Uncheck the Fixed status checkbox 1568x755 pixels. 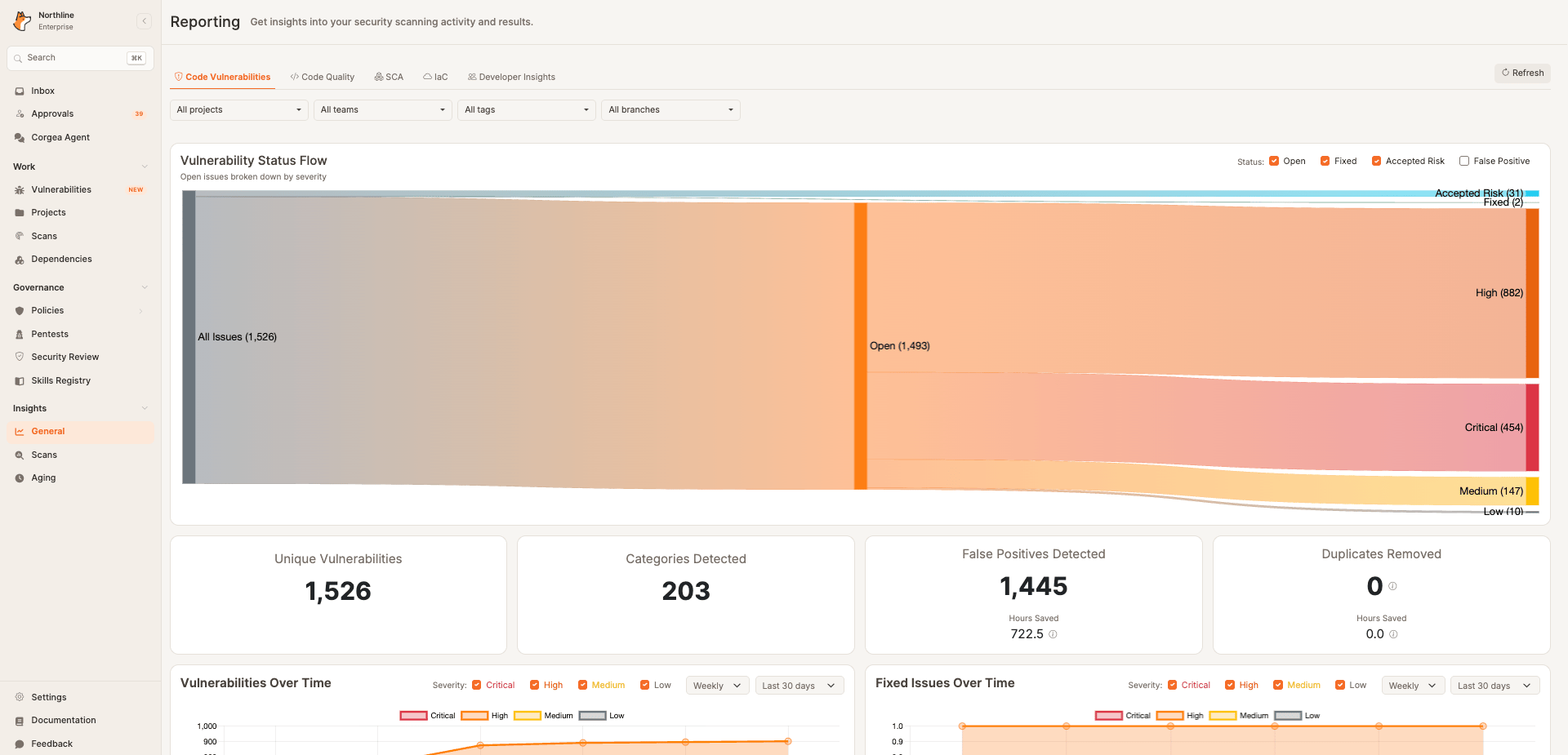coord(1325,161)
